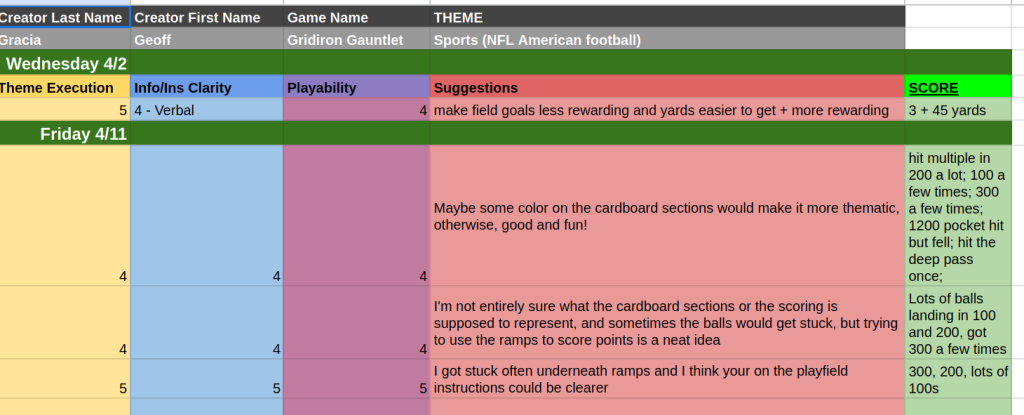Click the Geoff name cell

point(205,40)
